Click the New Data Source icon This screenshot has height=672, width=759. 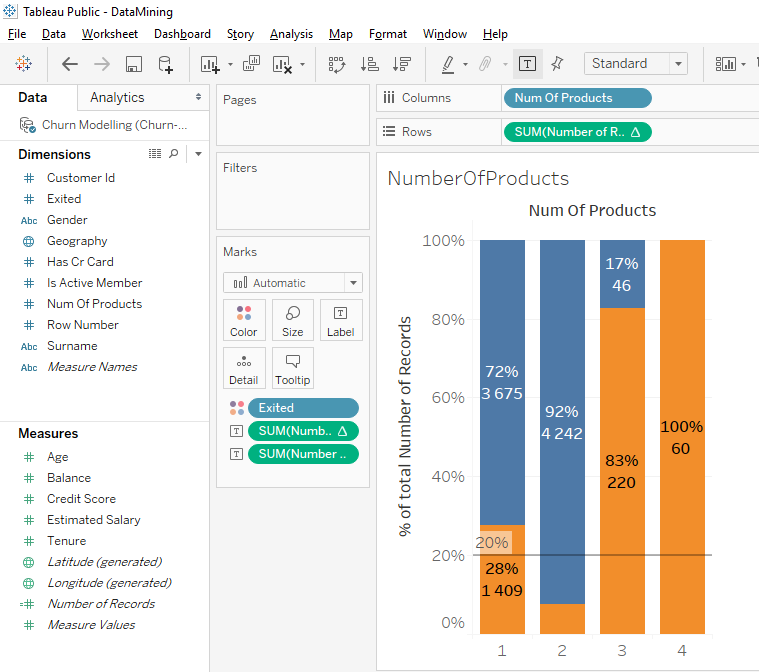(166, 64)
